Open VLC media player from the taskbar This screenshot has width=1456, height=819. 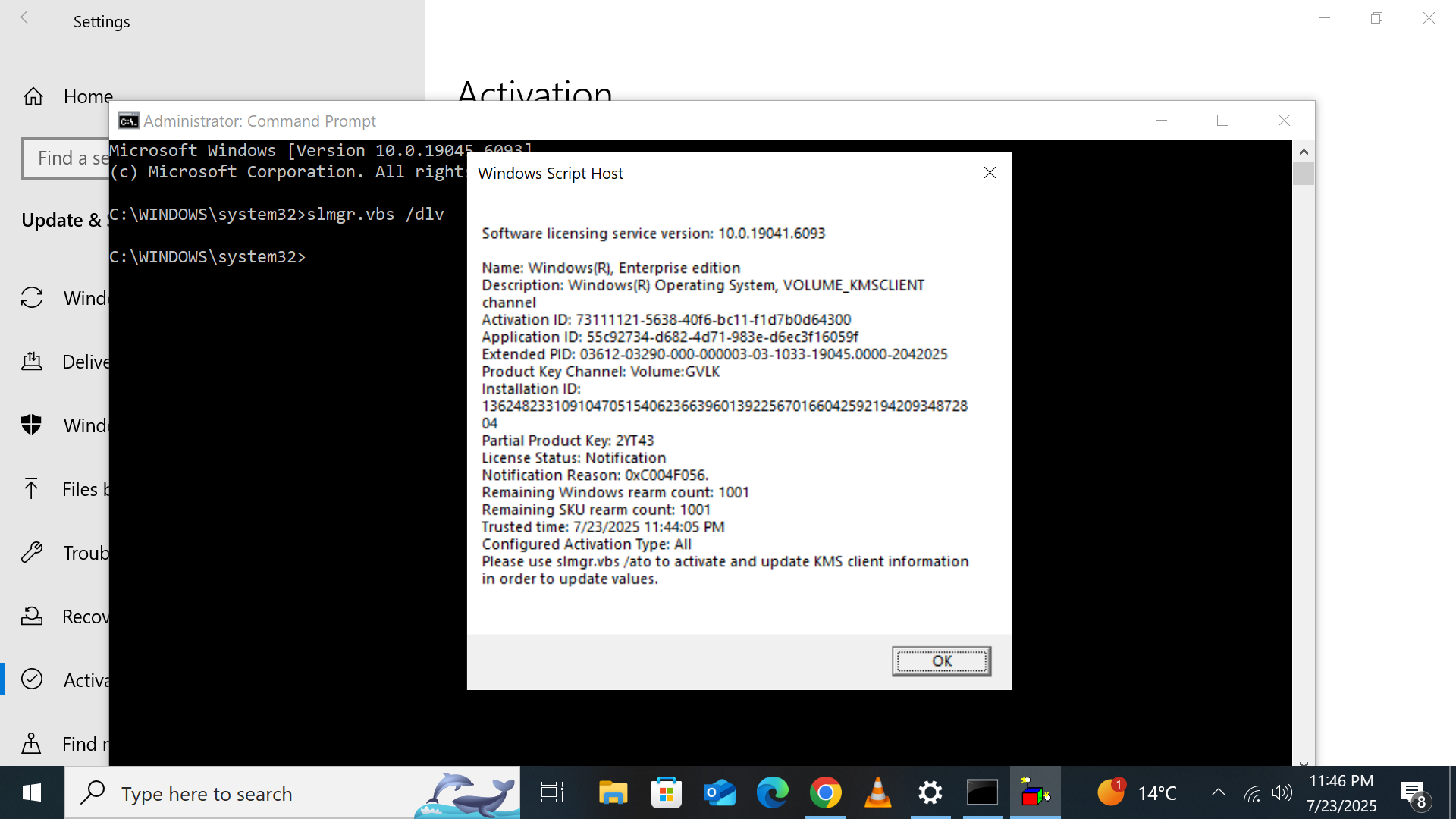click(x=877, y=793)
